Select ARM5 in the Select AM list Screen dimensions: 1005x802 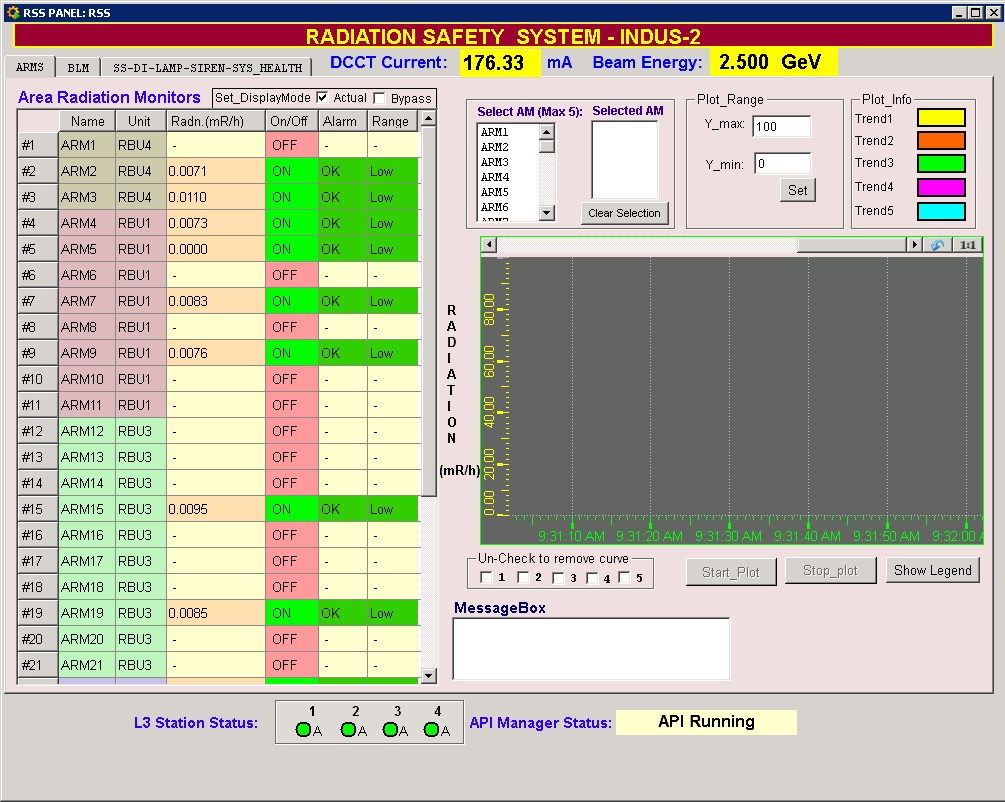pos(495,192)
